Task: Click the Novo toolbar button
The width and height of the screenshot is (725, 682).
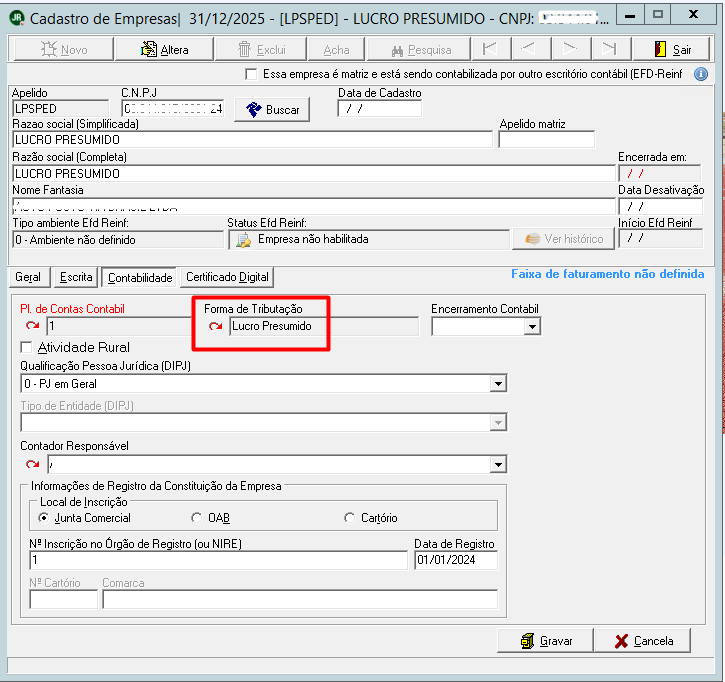Action: coord(64,49)
